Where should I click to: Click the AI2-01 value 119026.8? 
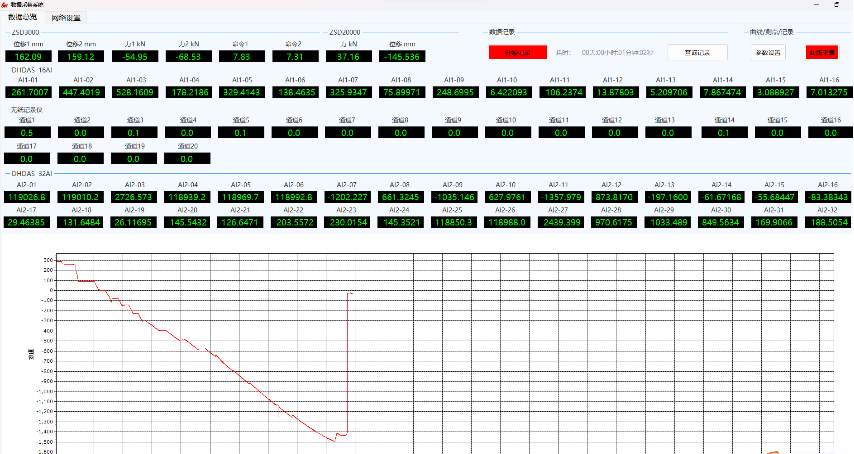(x=27, y=197)
